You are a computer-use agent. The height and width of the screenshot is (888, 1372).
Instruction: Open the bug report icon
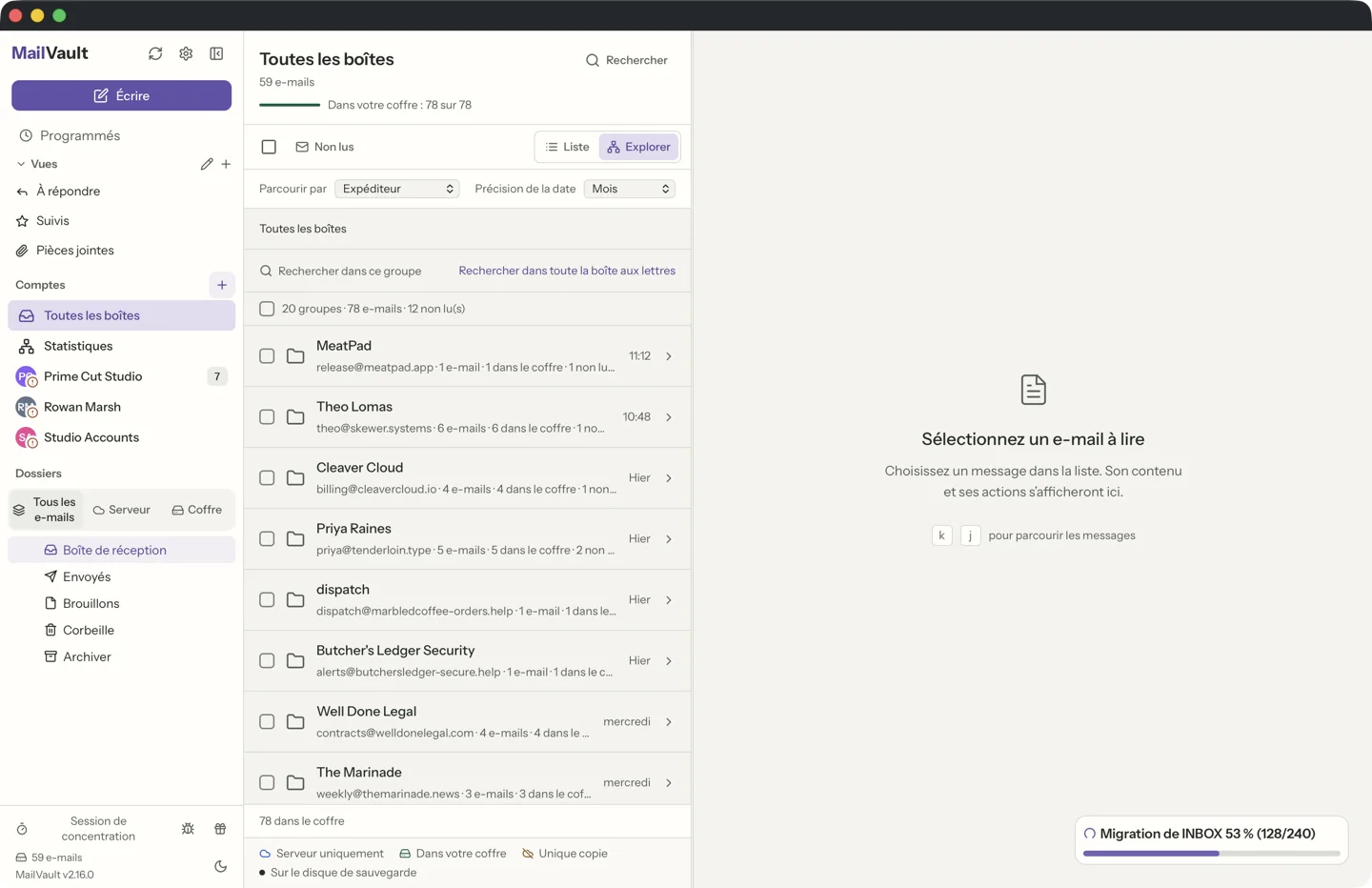point(188,829)
